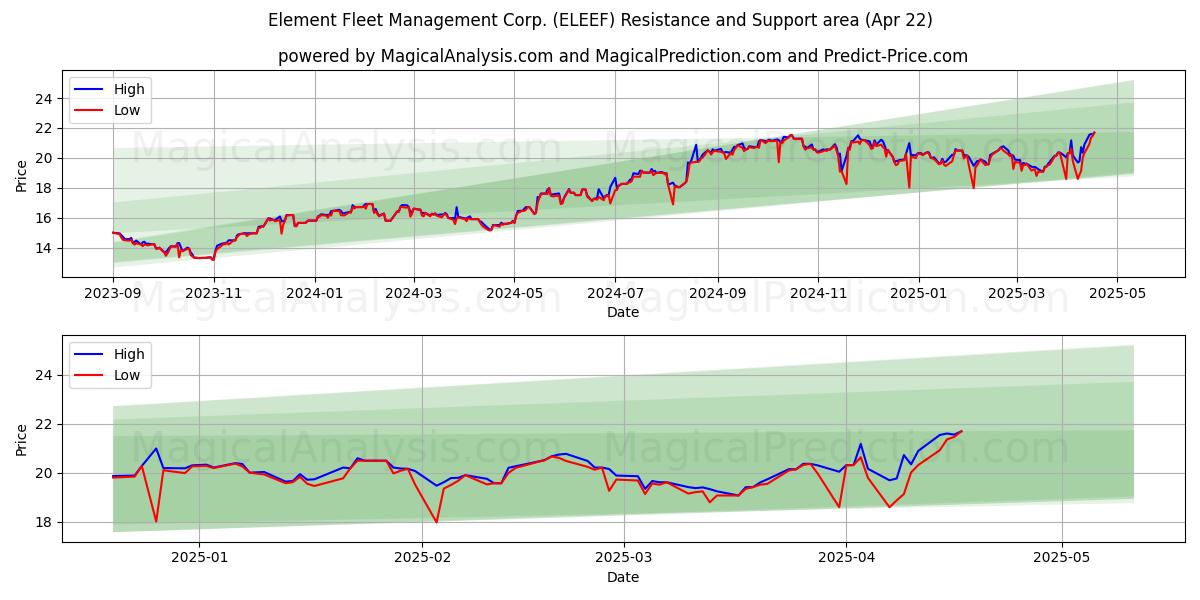Viewport: 1200px width, 600px height.
Task: Click the 2025-02 x-axis label in bottom chart
Action: [422, 559]
